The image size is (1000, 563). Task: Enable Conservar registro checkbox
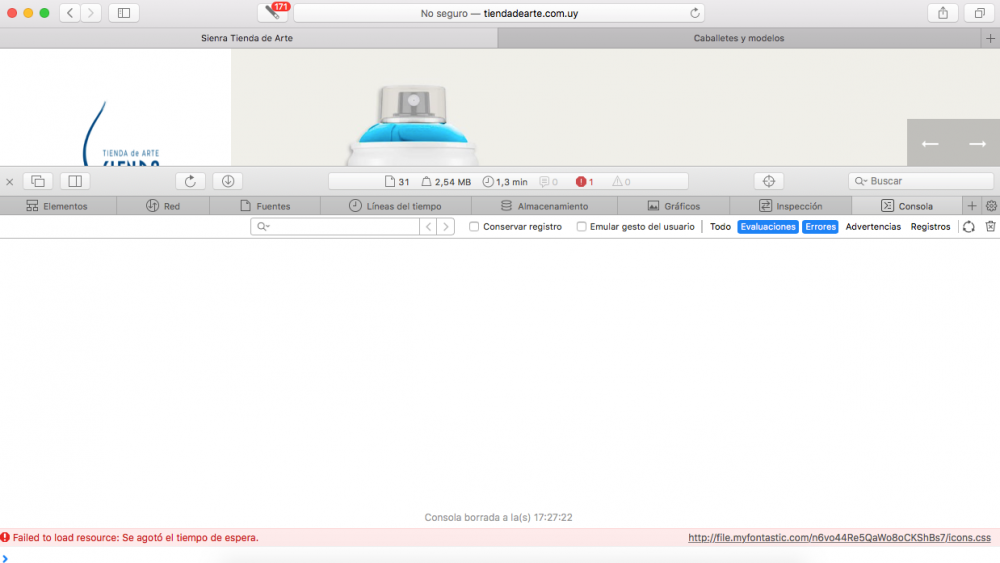[474, 226]
